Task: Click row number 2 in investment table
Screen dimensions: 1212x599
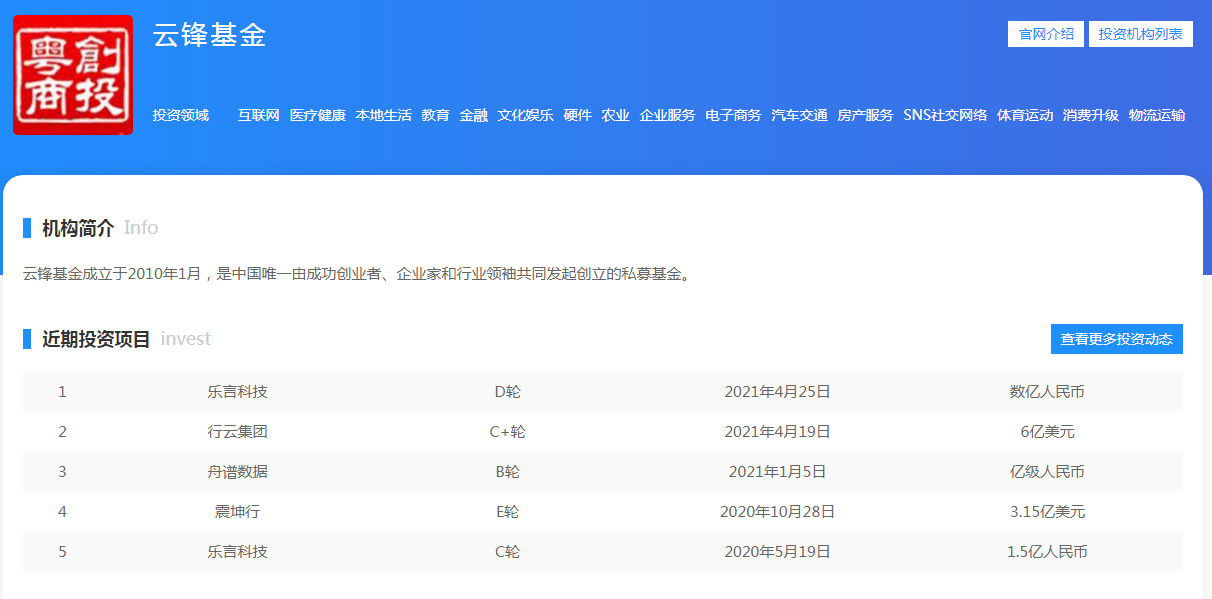Action: [62, 431]
